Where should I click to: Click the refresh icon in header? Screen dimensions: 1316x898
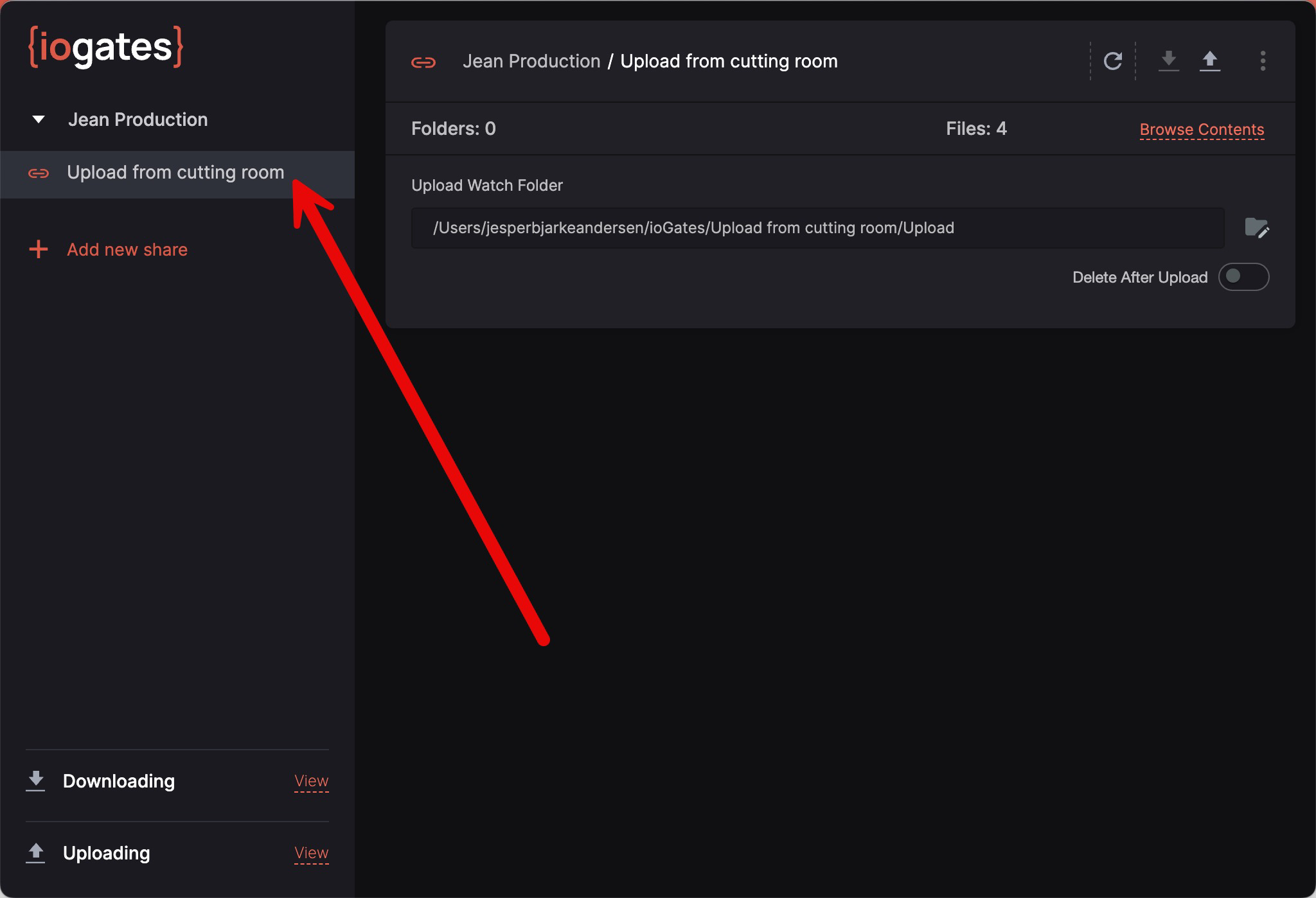pyautogui.click(x=1112, y=62)
